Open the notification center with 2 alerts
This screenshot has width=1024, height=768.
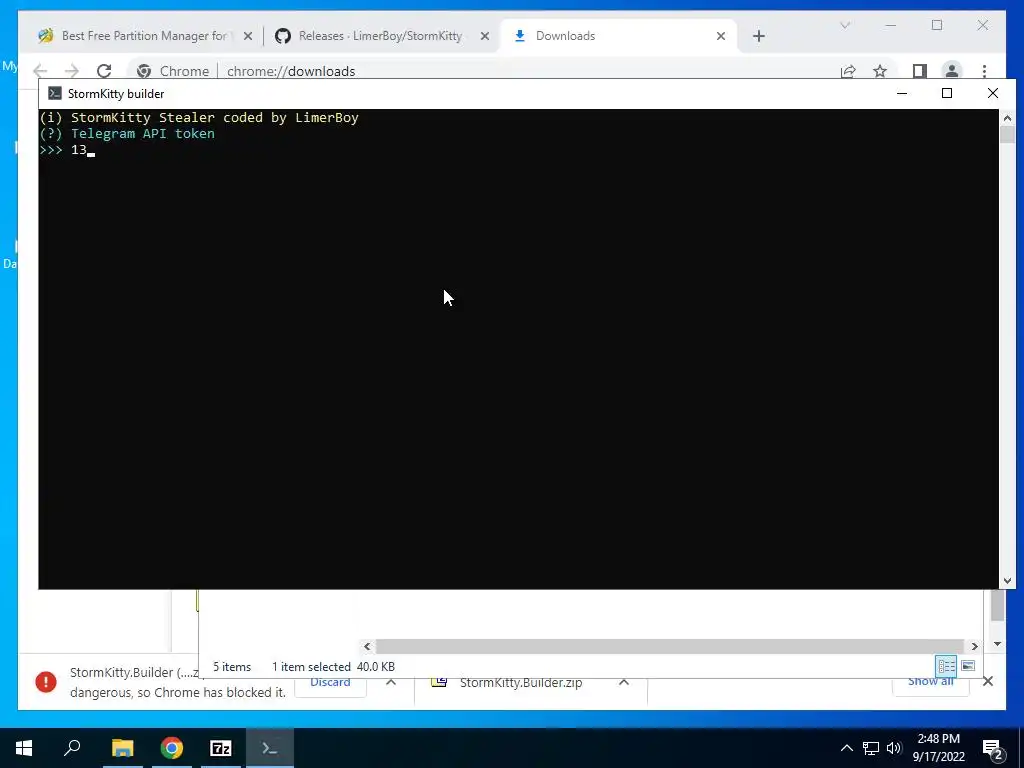[x=993, y=749]
